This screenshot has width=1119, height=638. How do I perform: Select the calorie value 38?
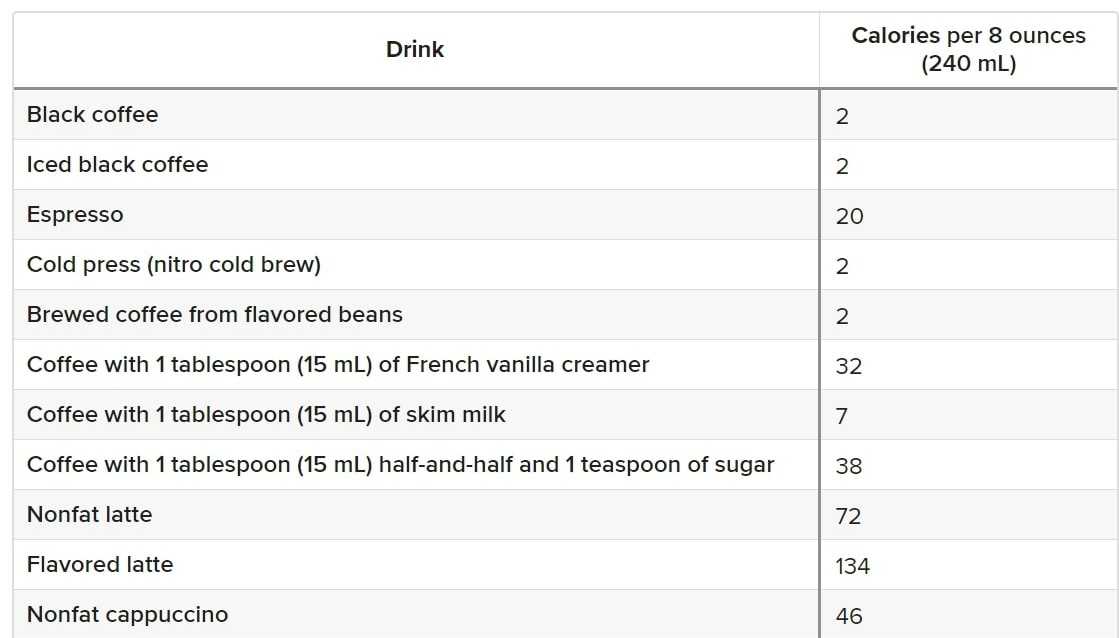coord(848,466)
